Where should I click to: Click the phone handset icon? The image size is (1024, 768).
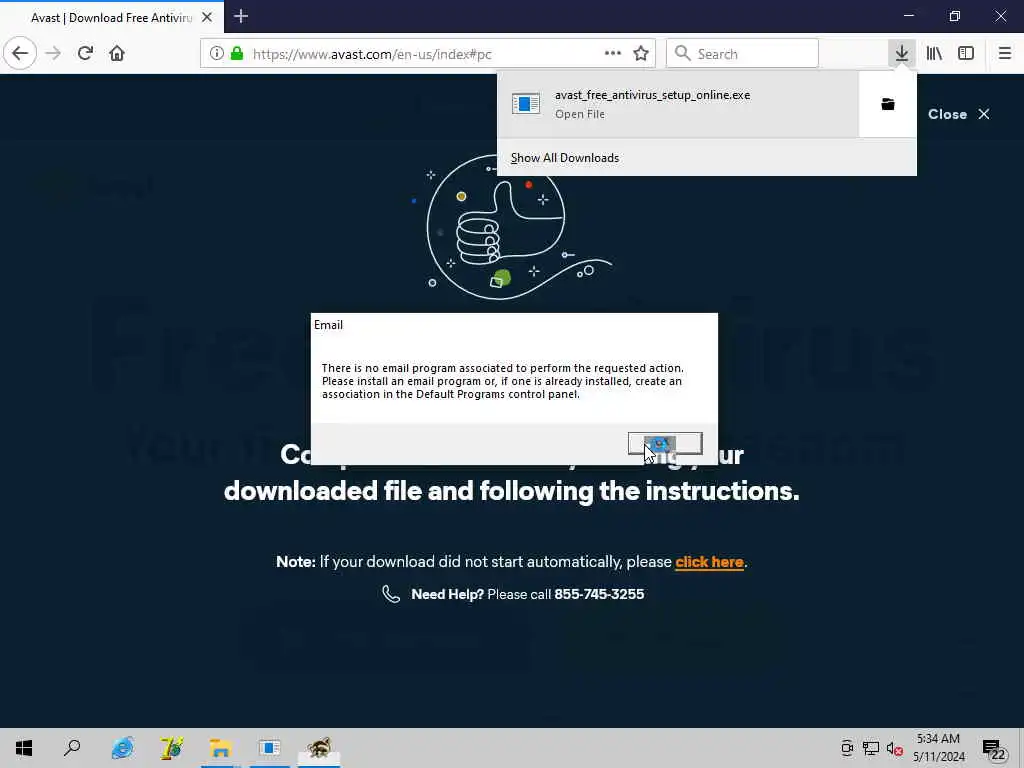tap(391, 594)
